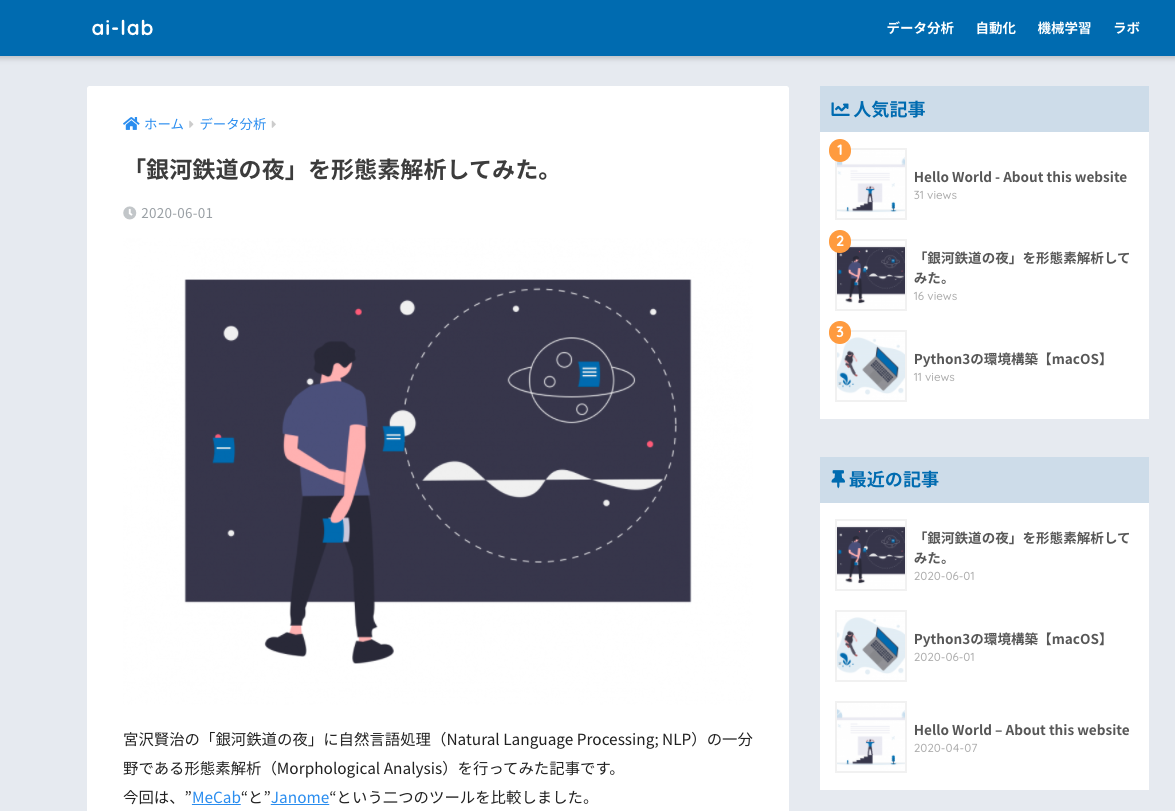The width and height of the screenshot is (1175, 811).
Task: Click the orange rank 2 badge
Action: point(840,241)
